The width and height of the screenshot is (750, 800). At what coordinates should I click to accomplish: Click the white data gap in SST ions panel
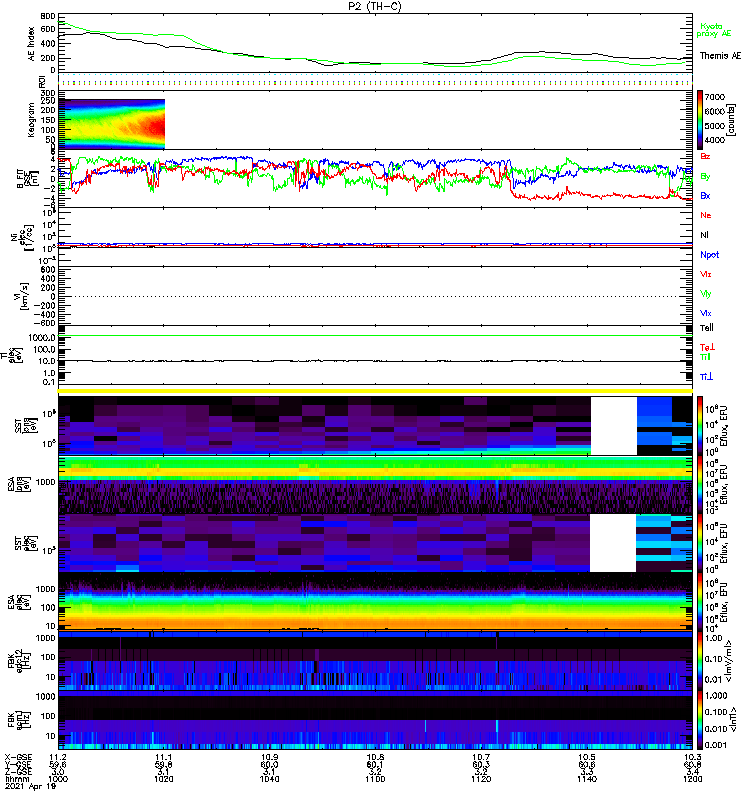point(614,426)
